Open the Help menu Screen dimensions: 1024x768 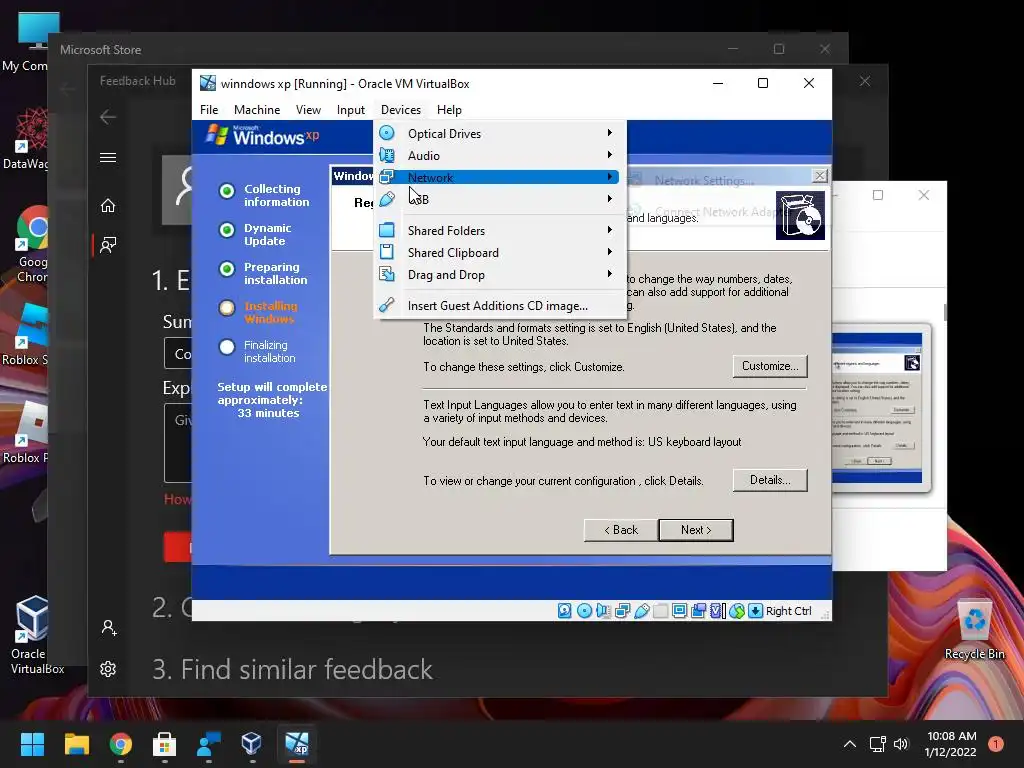click(x=449, y=110)
